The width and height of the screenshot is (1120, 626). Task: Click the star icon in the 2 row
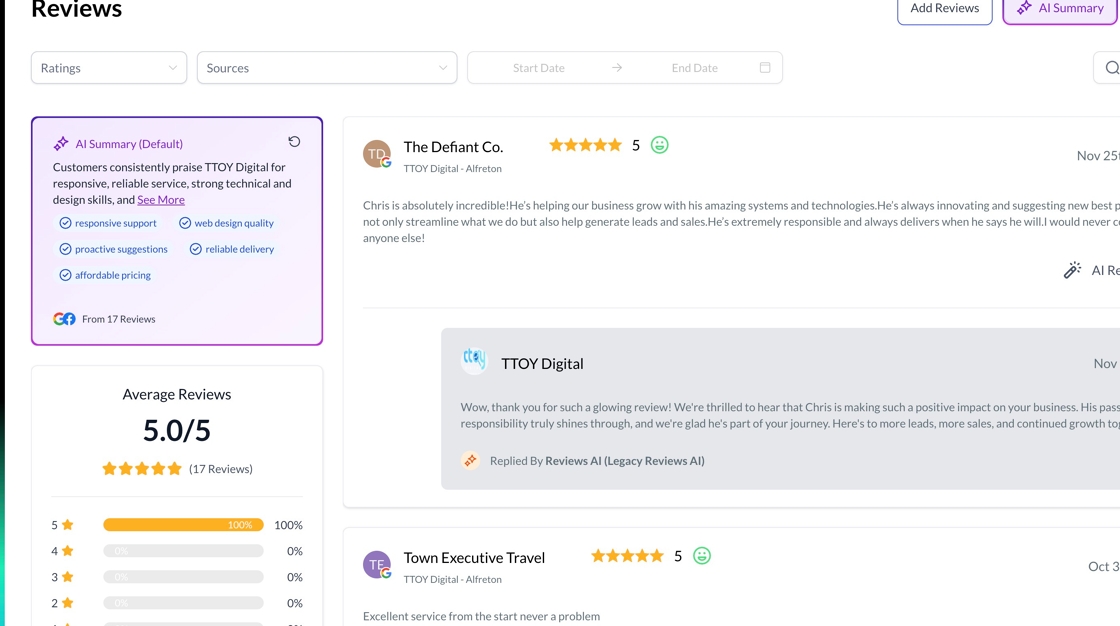68,602
